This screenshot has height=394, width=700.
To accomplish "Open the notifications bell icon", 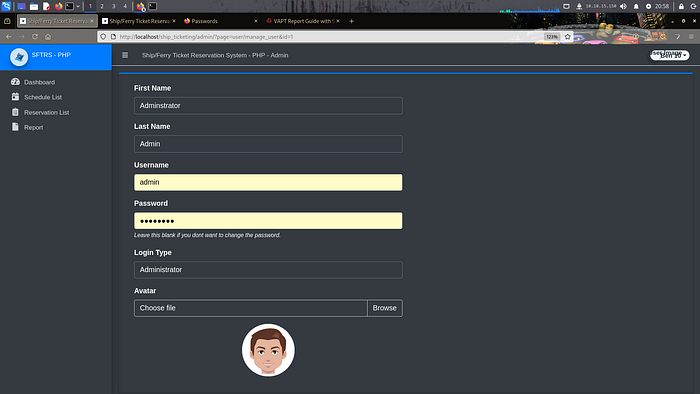I will point(636,6).
